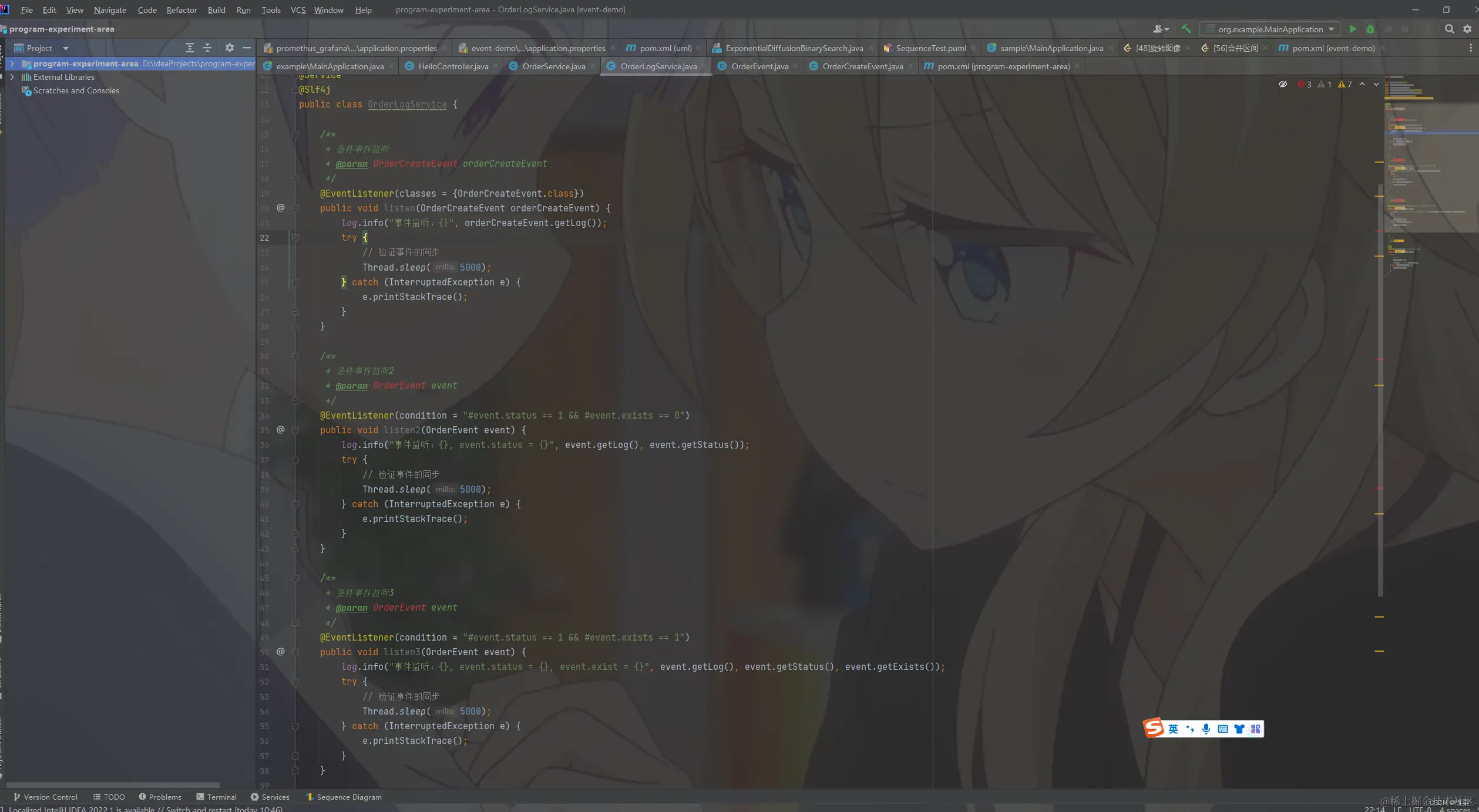Viewport: 1479px width, 812px height.
Task: Switch to OrderService.java tab
Action: (x=553, y=66)
